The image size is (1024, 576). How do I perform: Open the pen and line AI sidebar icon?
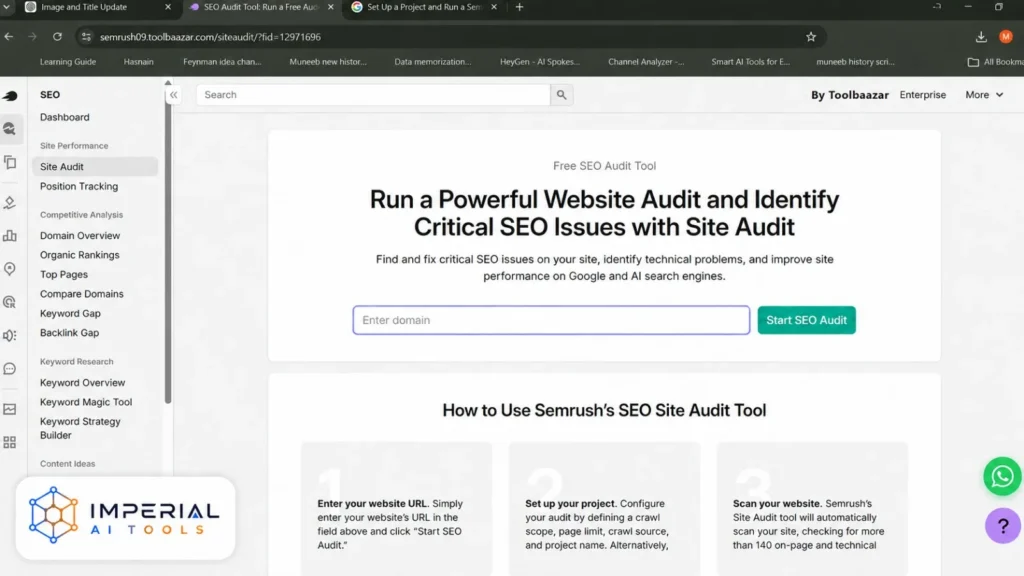pos(10,202)
